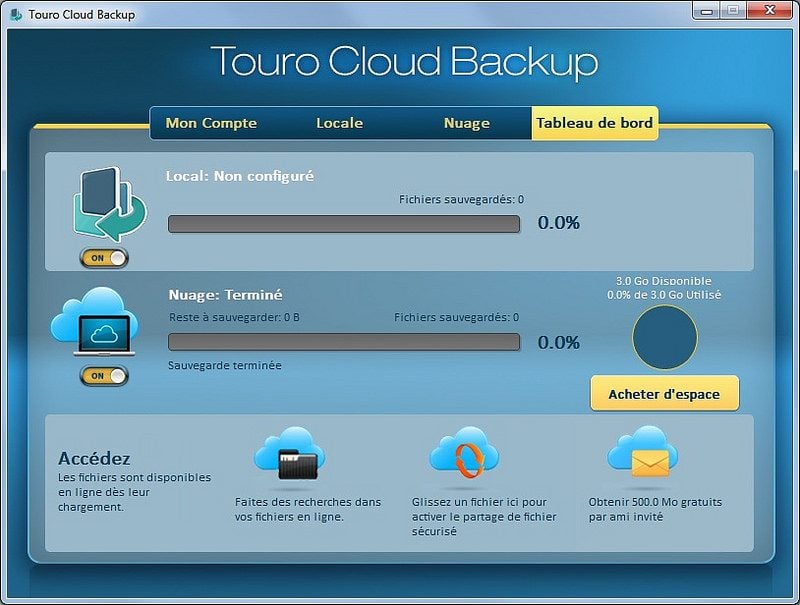Click the 'Nuage: Terminé' status text
Viewport: 800px width, 605px height.
point(225,295)
